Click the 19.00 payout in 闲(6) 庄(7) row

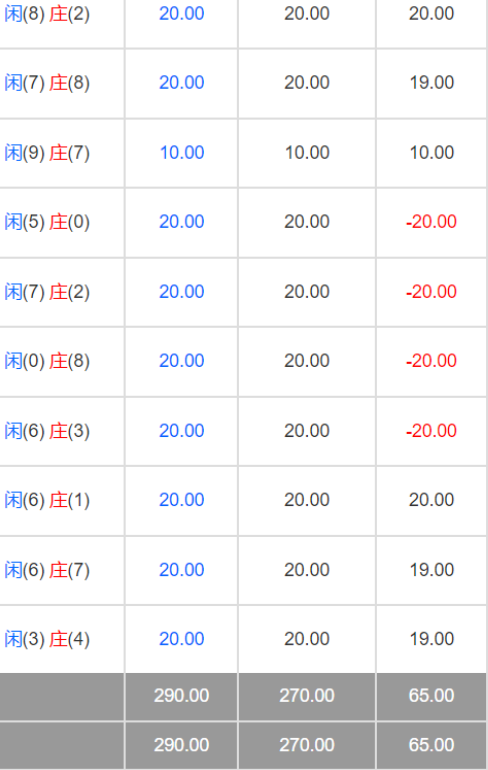tap(432, 570)
